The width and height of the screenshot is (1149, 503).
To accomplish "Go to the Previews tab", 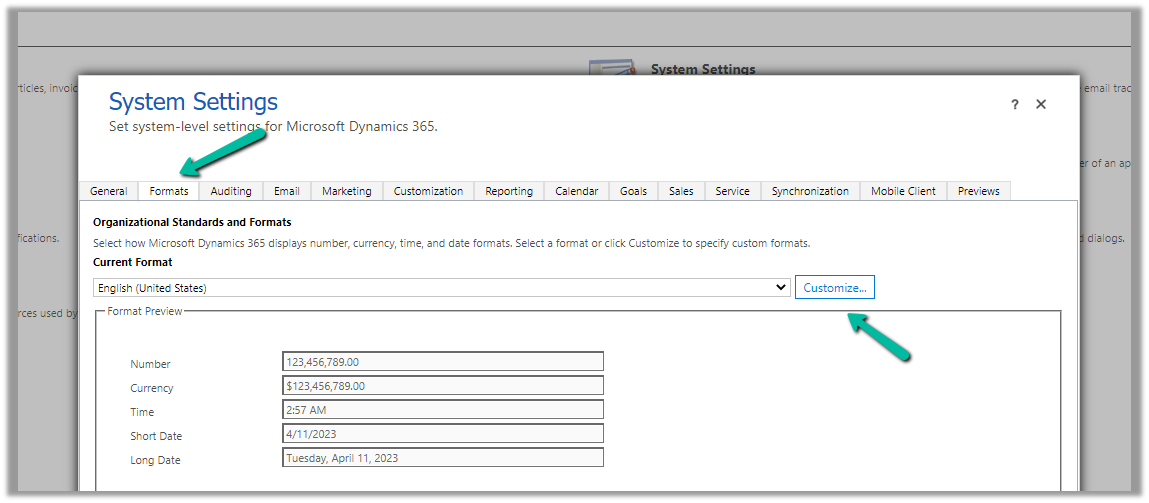I will point(978,191).
